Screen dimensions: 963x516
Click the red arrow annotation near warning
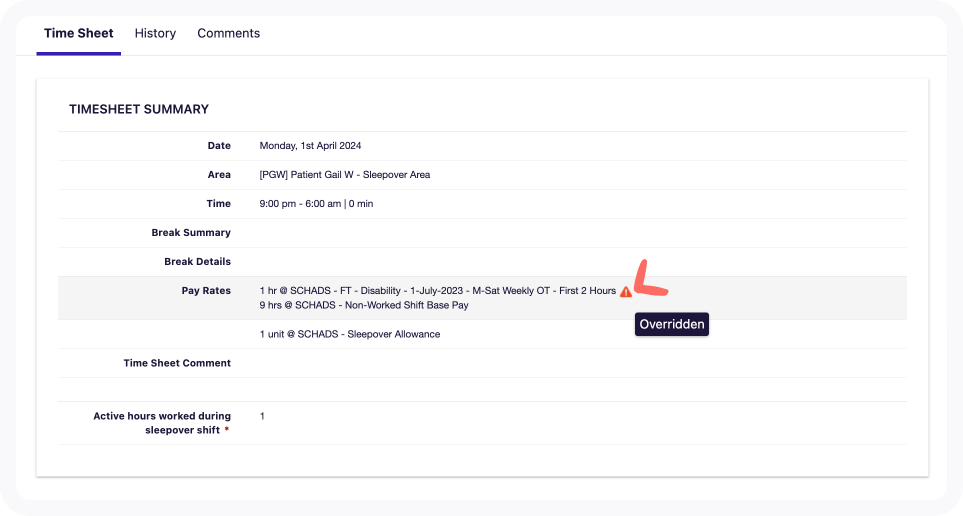(x=651, y=285)
